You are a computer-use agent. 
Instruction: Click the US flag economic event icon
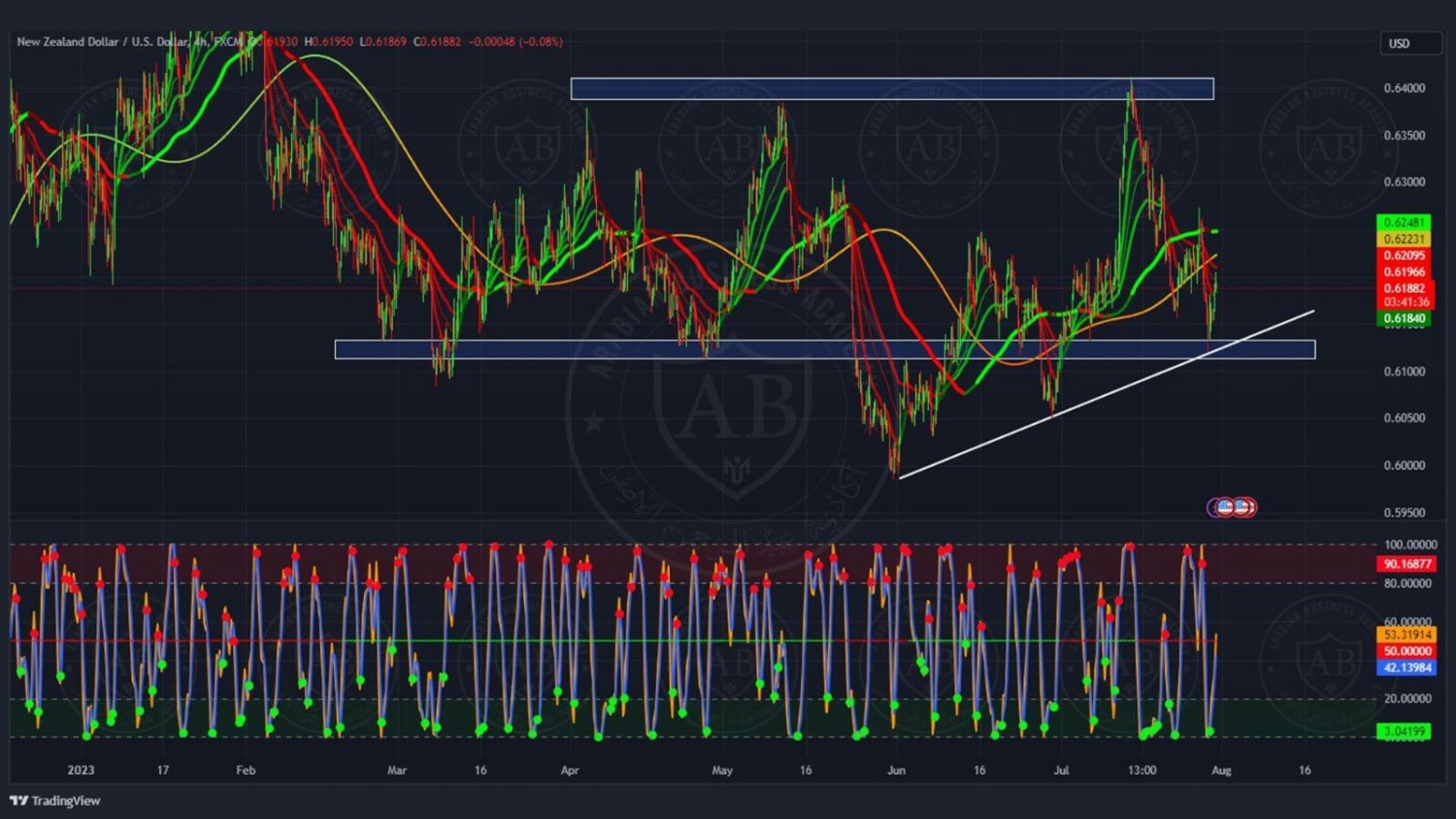point(1232,507)
